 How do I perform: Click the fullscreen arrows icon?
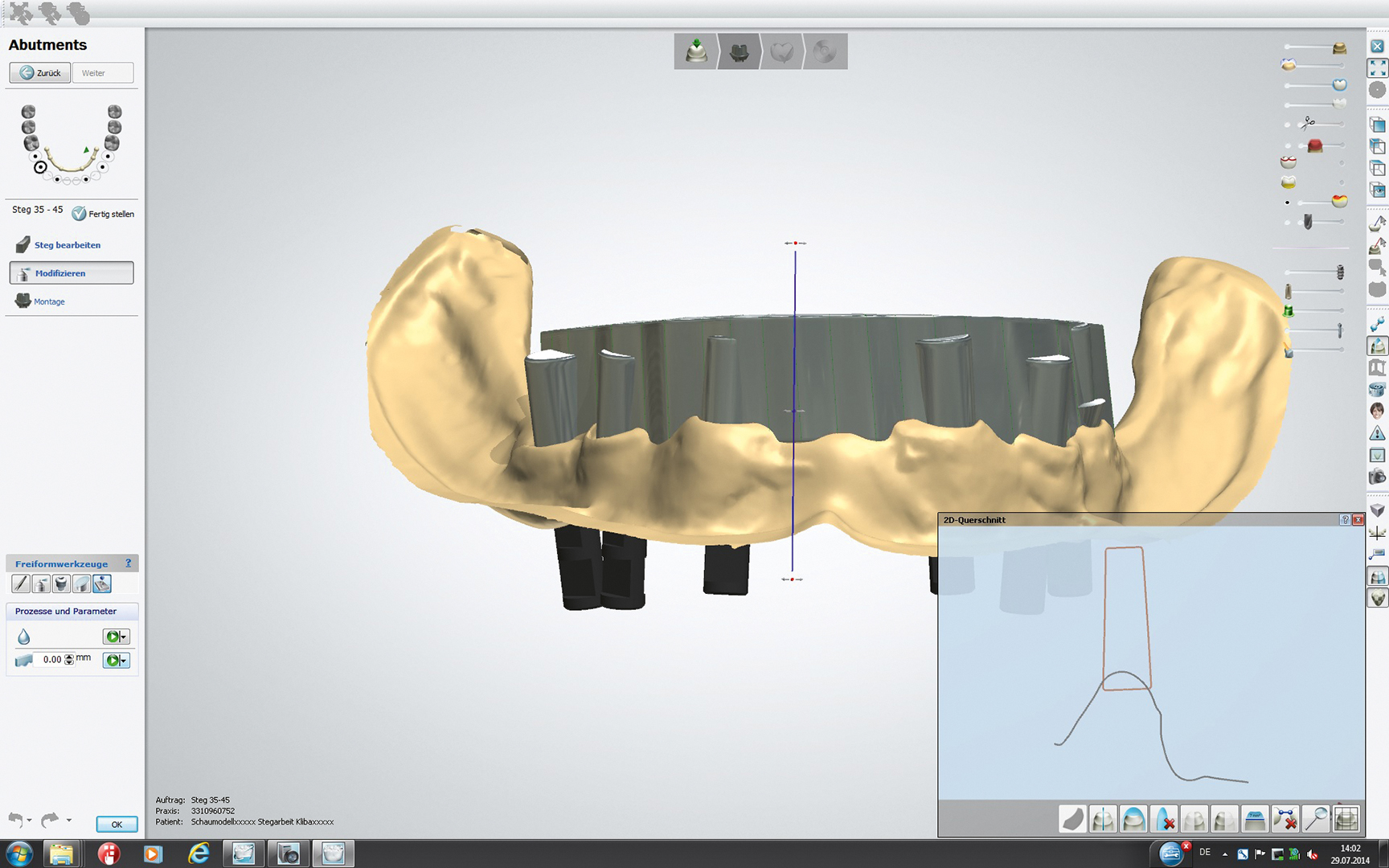[x=1378, y=68]
